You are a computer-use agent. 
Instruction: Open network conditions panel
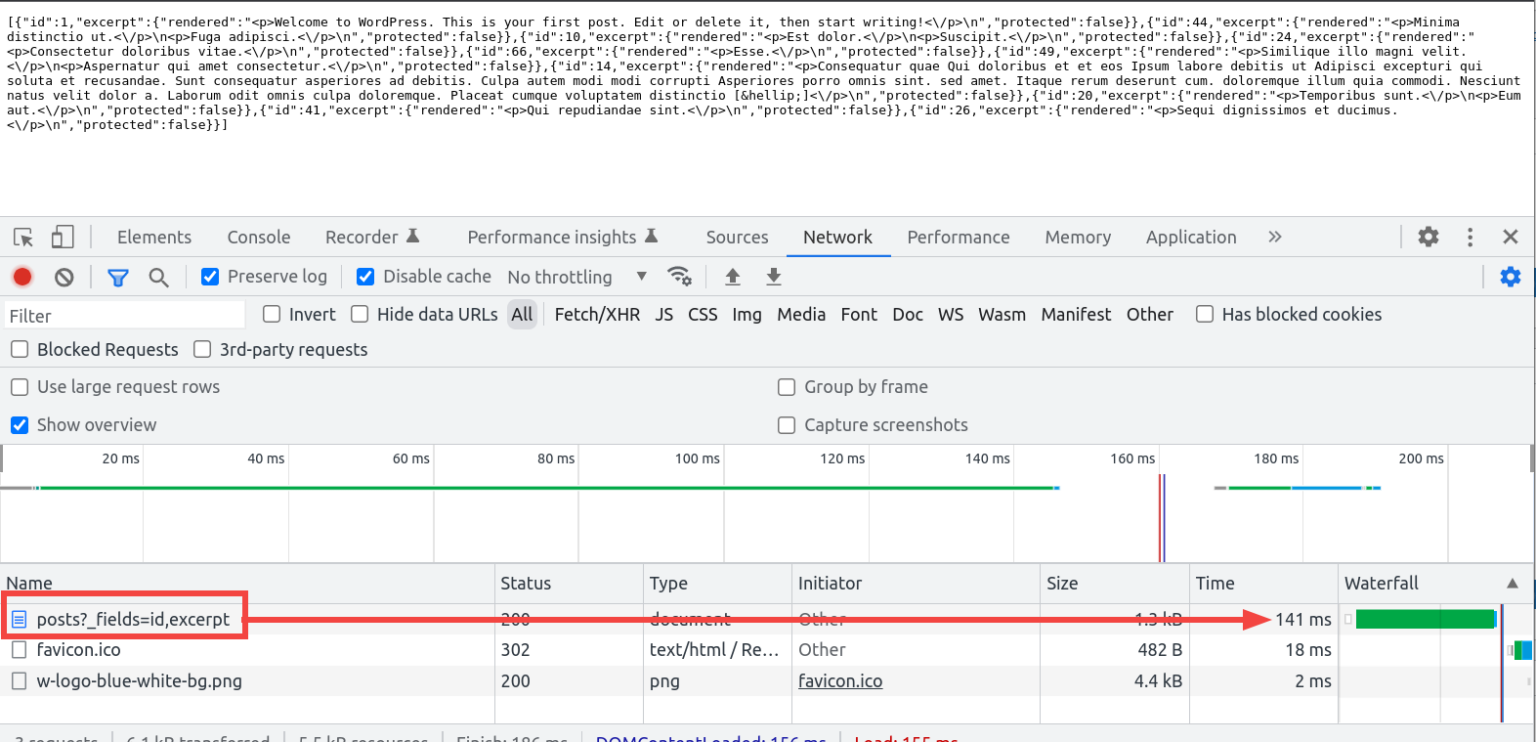pyautogui.click(x=681, y=277)
